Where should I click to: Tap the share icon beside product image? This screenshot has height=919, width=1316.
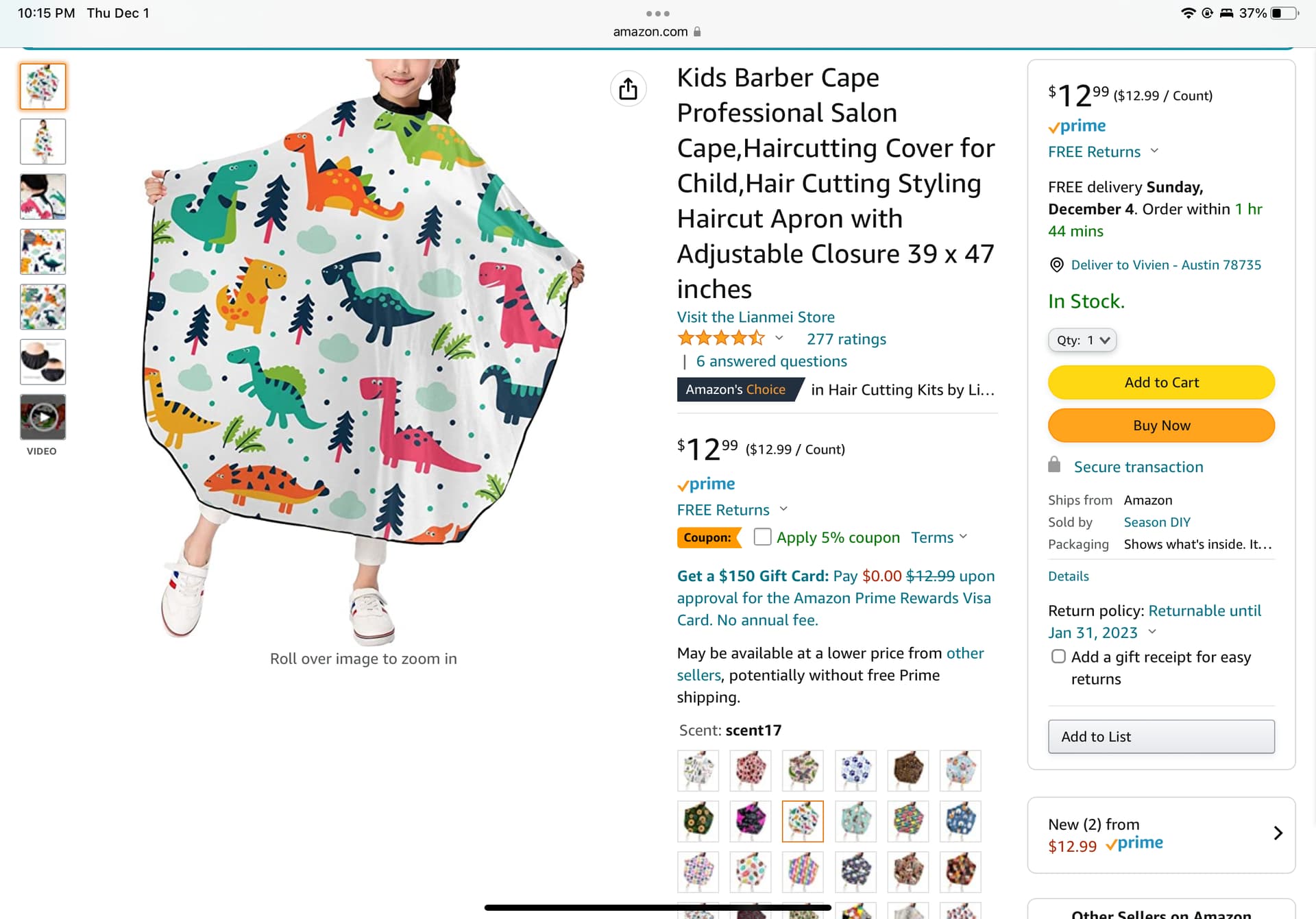pyautogui.click(x=628, y=89)
